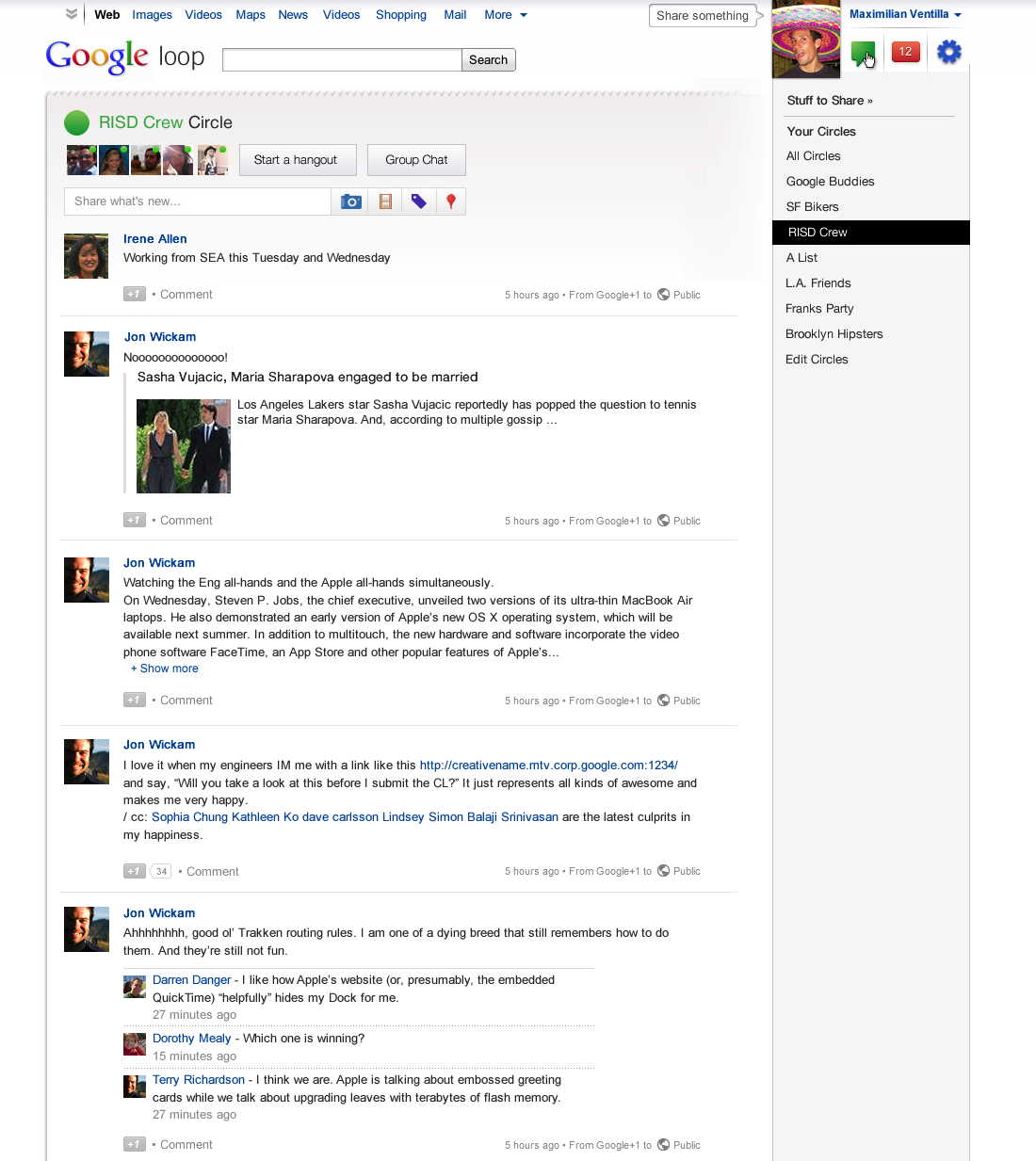This screenshot has width=1036, height=1161.
Task: Click Kathleen Ko's name link
Action: pyautogui.click(x=266, y=817)
